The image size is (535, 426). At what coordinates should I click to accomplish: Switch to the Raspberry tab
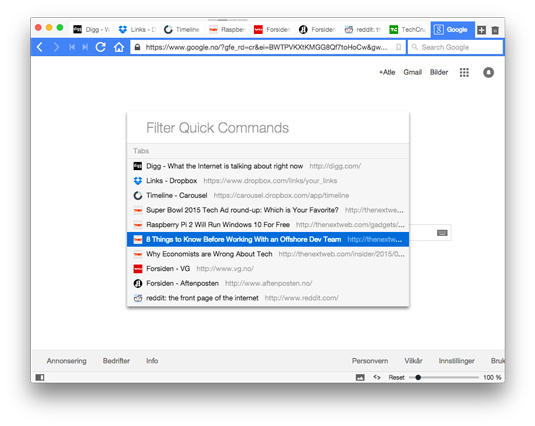[x=227, y=30]
